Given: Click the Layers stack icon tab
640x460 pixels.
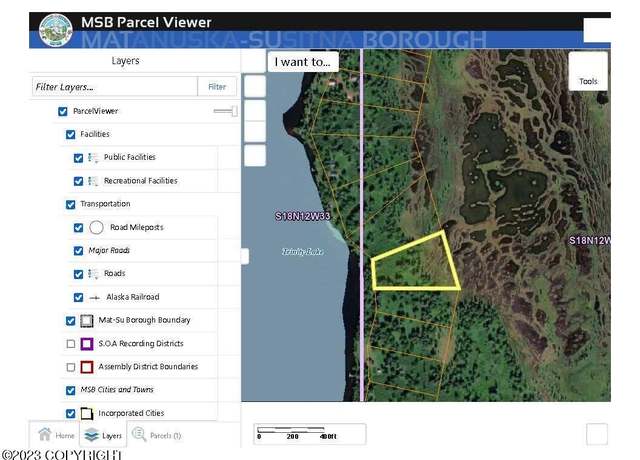Looking at the screenshot, I should point(91,435).
